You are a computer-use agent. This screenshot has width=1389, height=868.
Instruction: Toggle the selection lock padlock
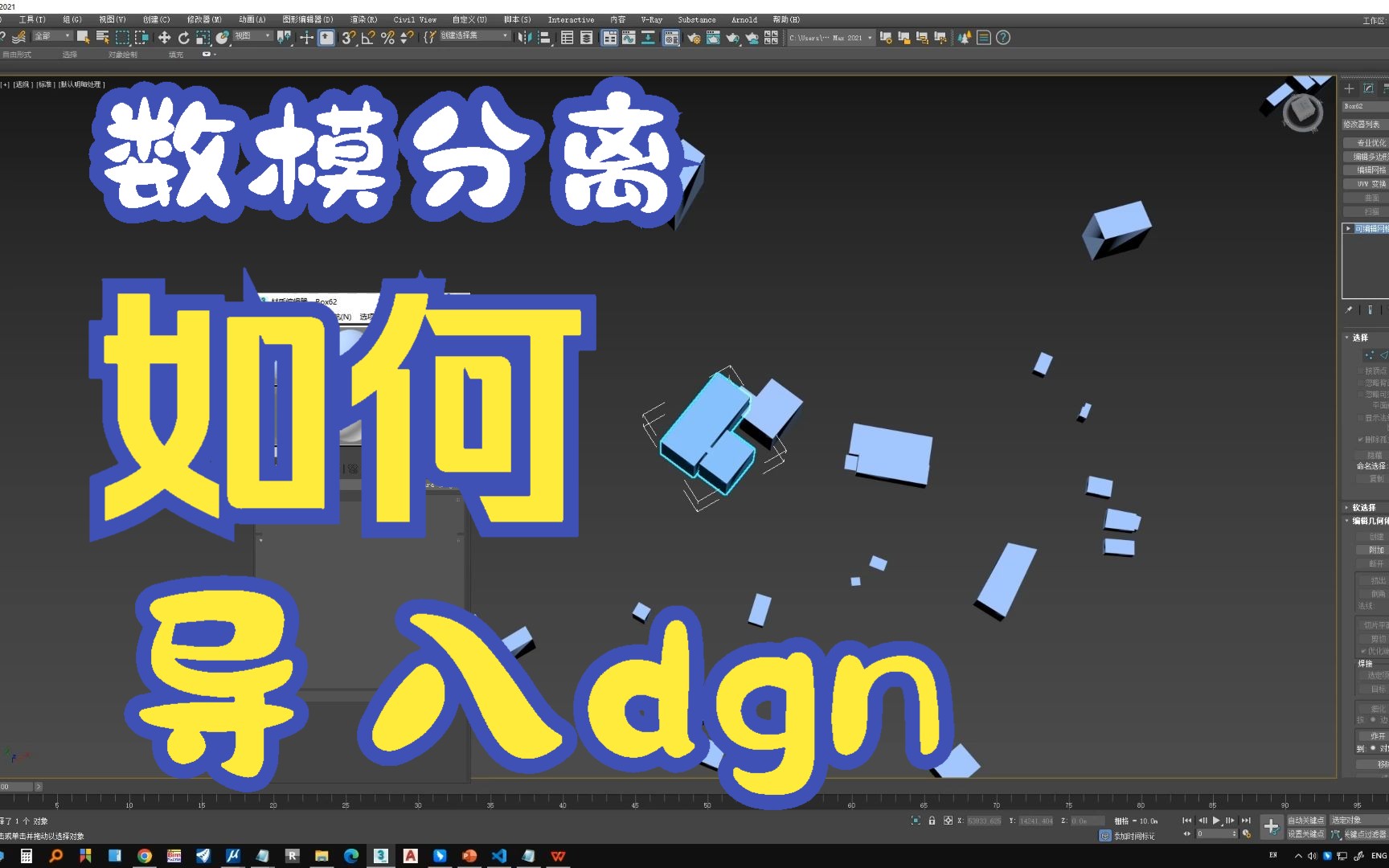[x=932, y=821]
